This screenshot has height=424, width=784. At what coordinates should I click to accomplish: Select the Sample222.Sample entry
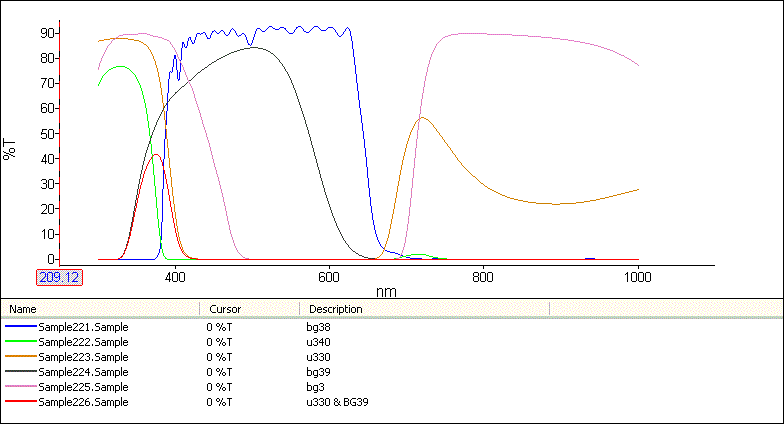pyautogui.click(x=83, y=342)
